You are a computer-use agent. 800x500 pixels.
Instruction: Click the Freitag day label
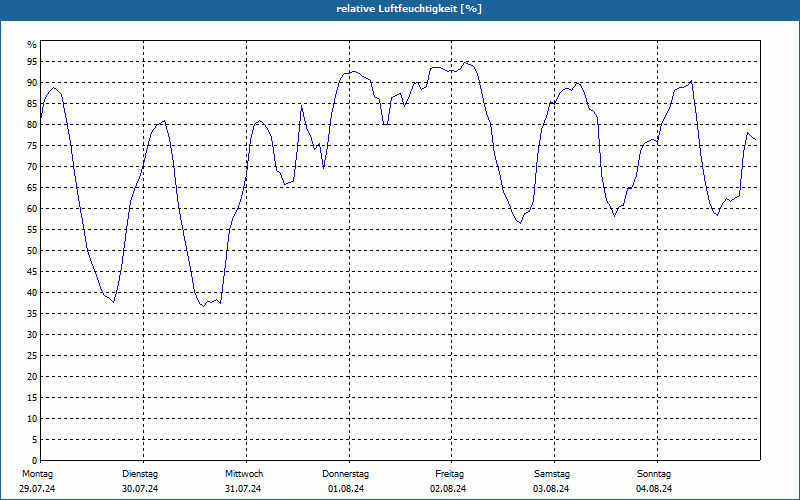tap(449, 474)
